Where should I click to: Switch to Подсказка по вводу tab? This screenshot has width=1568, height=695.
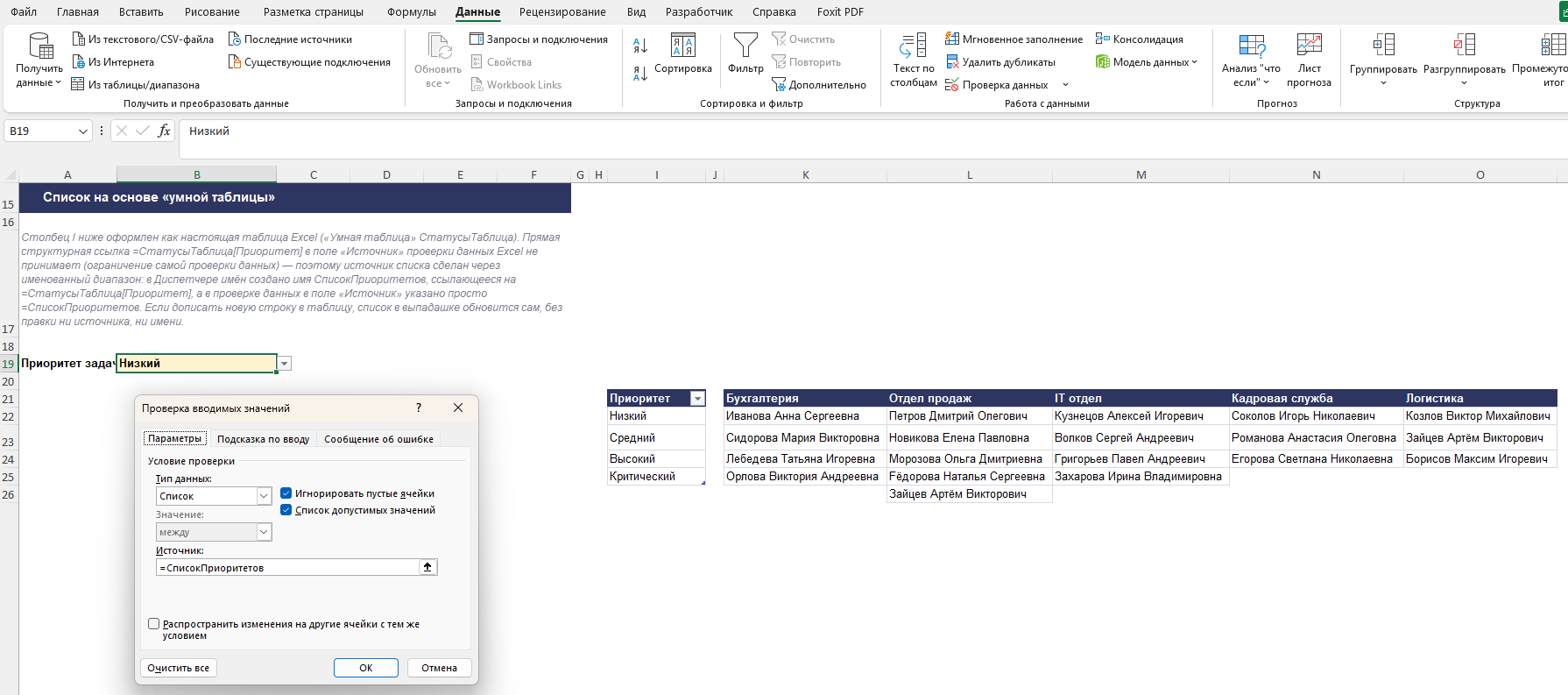[x=264, y=439]
